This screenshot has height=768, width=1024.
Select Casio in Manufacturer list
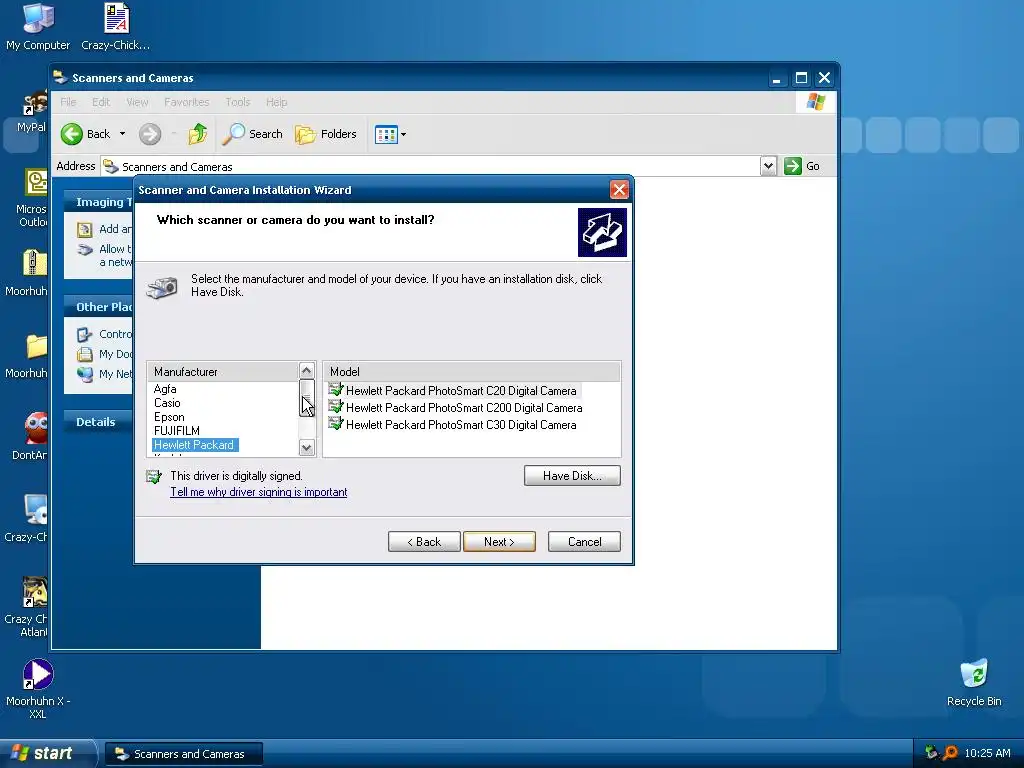[167, 403]
